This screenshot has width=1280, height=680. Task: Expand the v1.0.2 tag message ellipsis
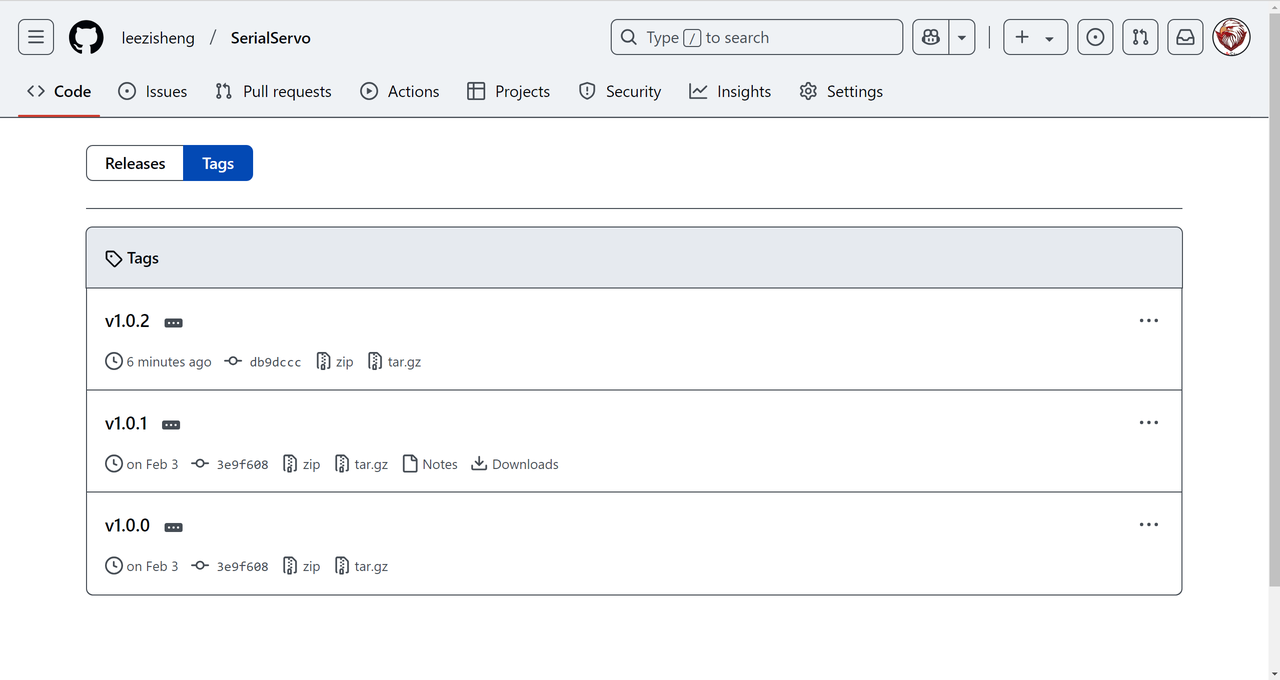173,323
